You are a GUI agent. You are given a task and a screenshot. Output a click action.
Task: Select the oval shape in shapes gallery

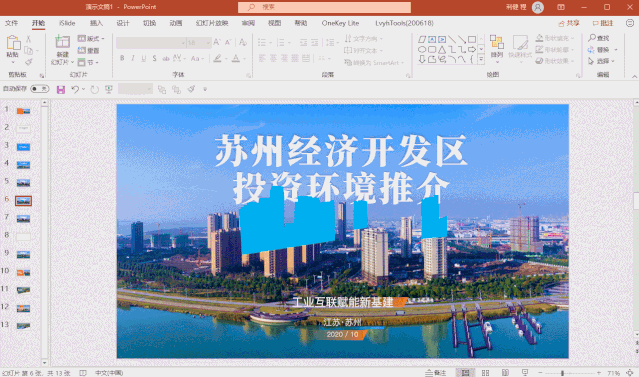422,49
